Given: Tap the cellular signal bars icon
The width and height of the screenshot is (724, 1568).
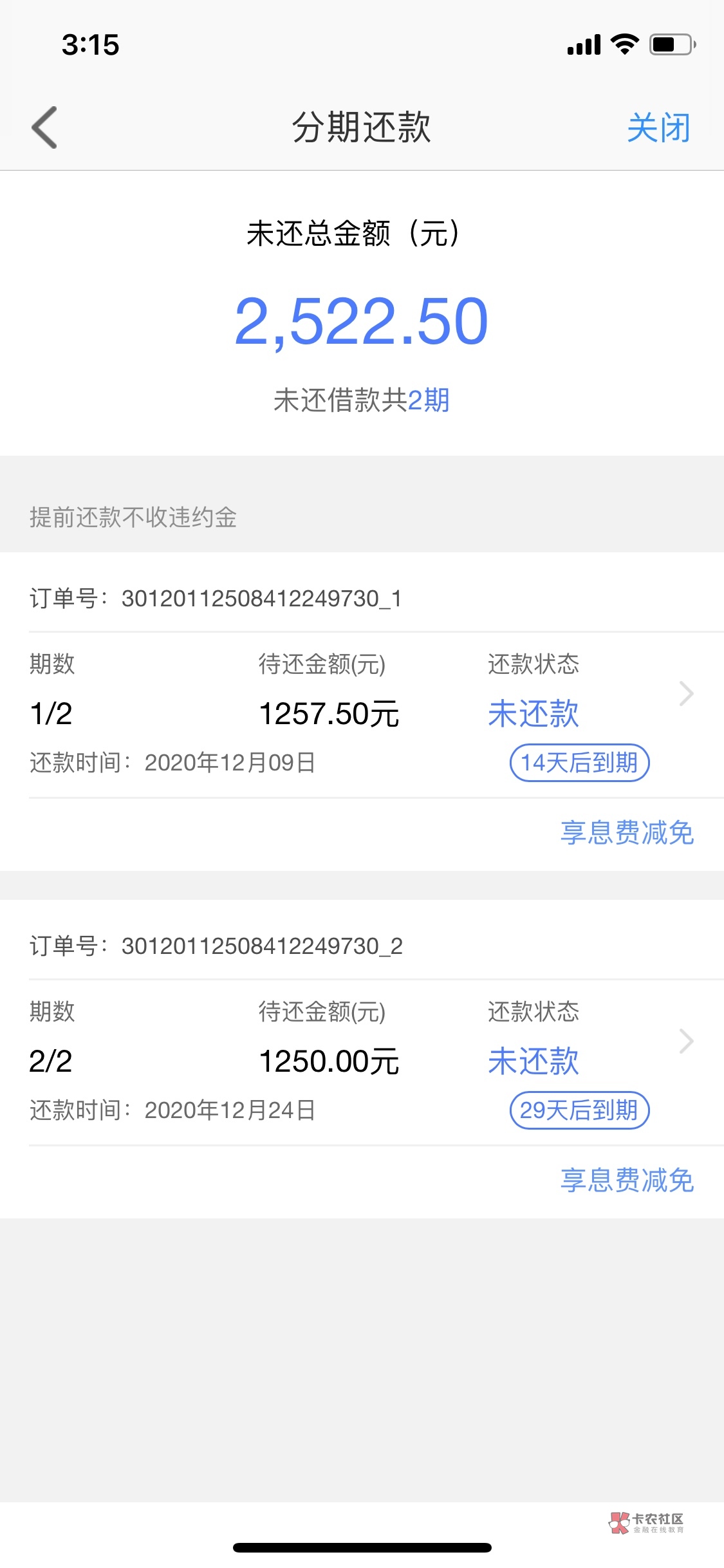Looking at the screenshot, I should point(584,45).
